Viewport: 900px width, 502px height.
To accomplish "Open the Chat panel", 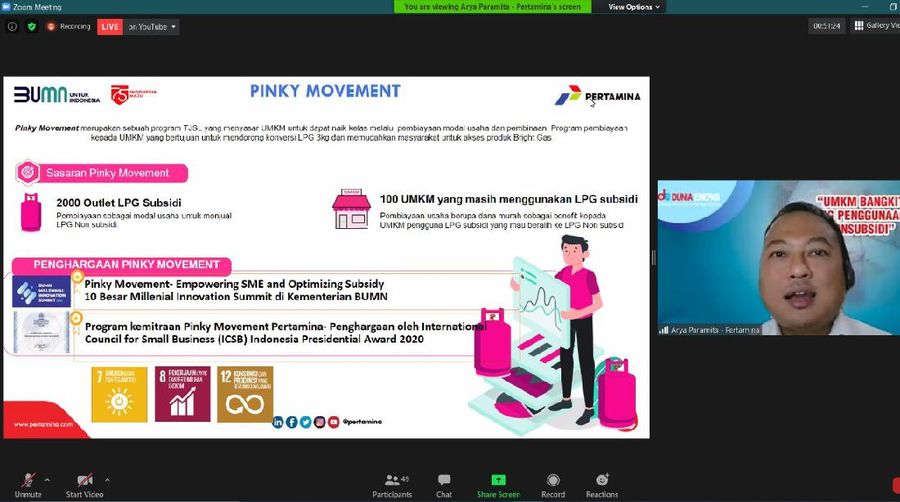I will pyautogui.click(x=444, y=483).
